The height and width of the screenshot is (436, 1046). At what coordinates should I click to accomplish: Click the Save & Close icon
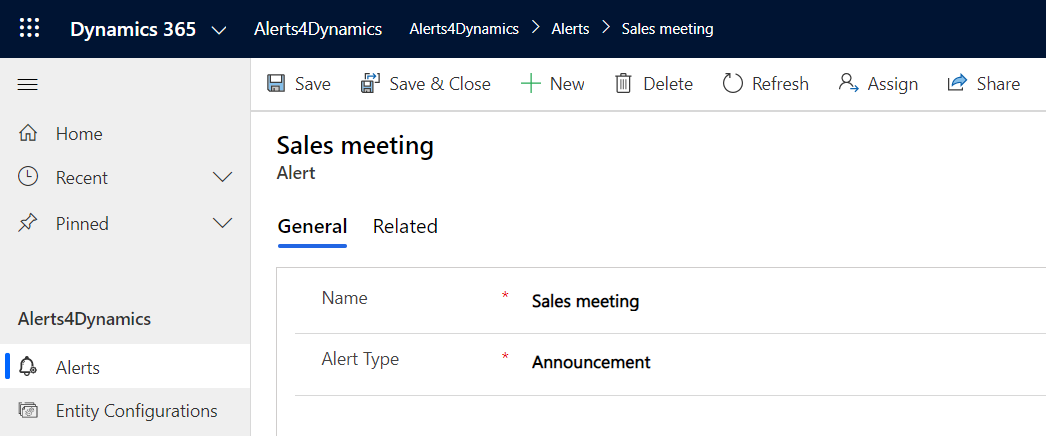click(x=370, y=84)
